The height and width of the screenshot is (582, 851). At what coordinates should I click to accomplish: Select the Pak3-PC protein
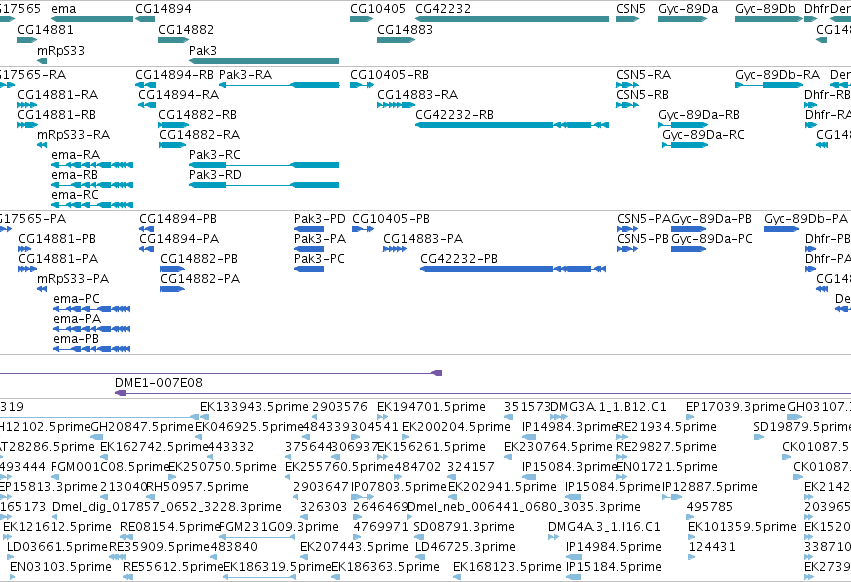(309, 269)
